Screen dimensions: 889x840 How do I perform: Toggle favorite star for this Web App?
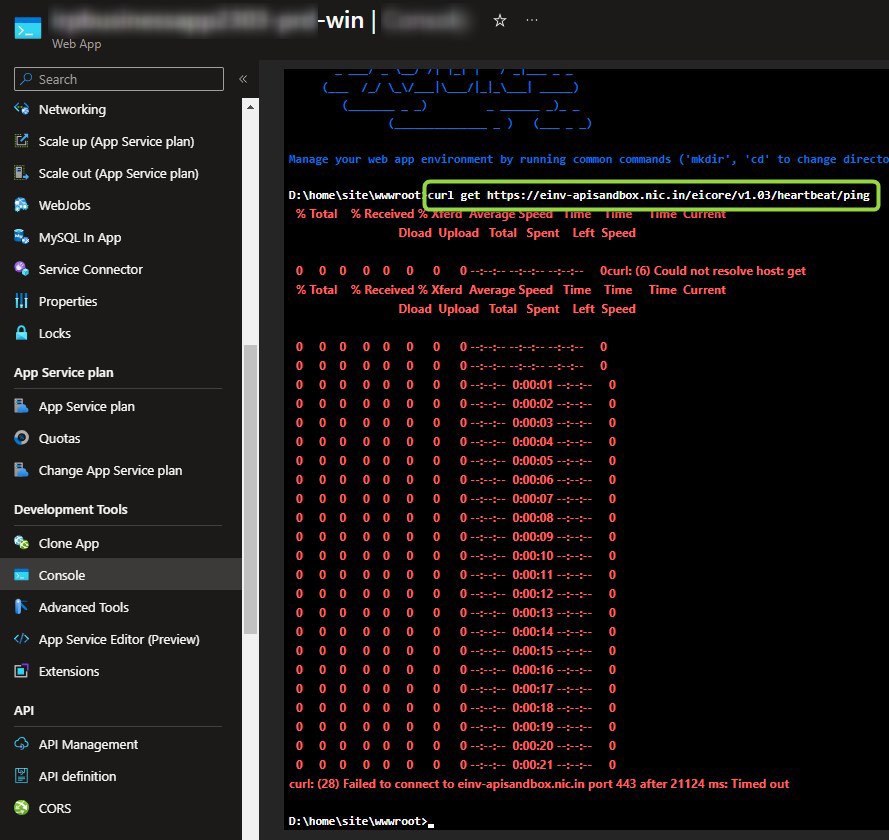coord(499,19)
